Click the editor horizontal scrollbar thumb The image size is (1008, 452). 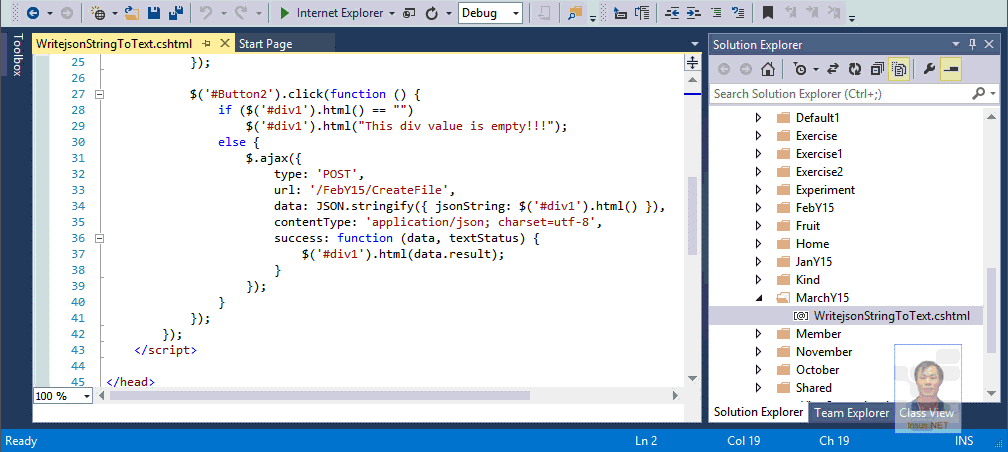pyautogui.click(x=320, y=395)
